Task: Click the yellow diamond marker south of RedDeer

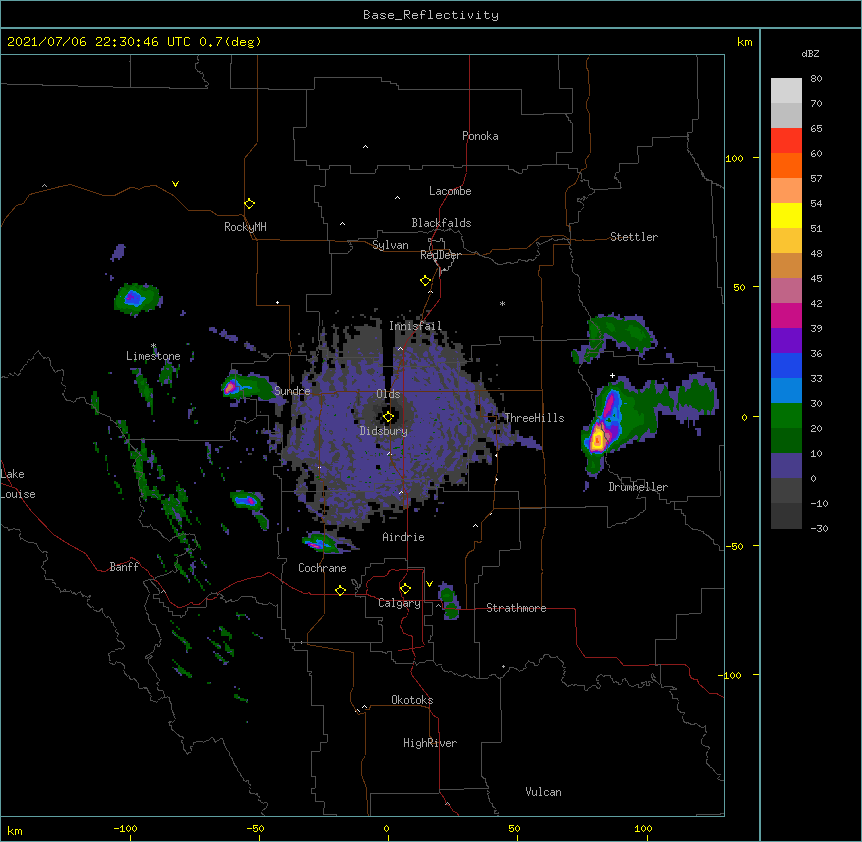Action: pyautogui.click(x=426, y=281)
